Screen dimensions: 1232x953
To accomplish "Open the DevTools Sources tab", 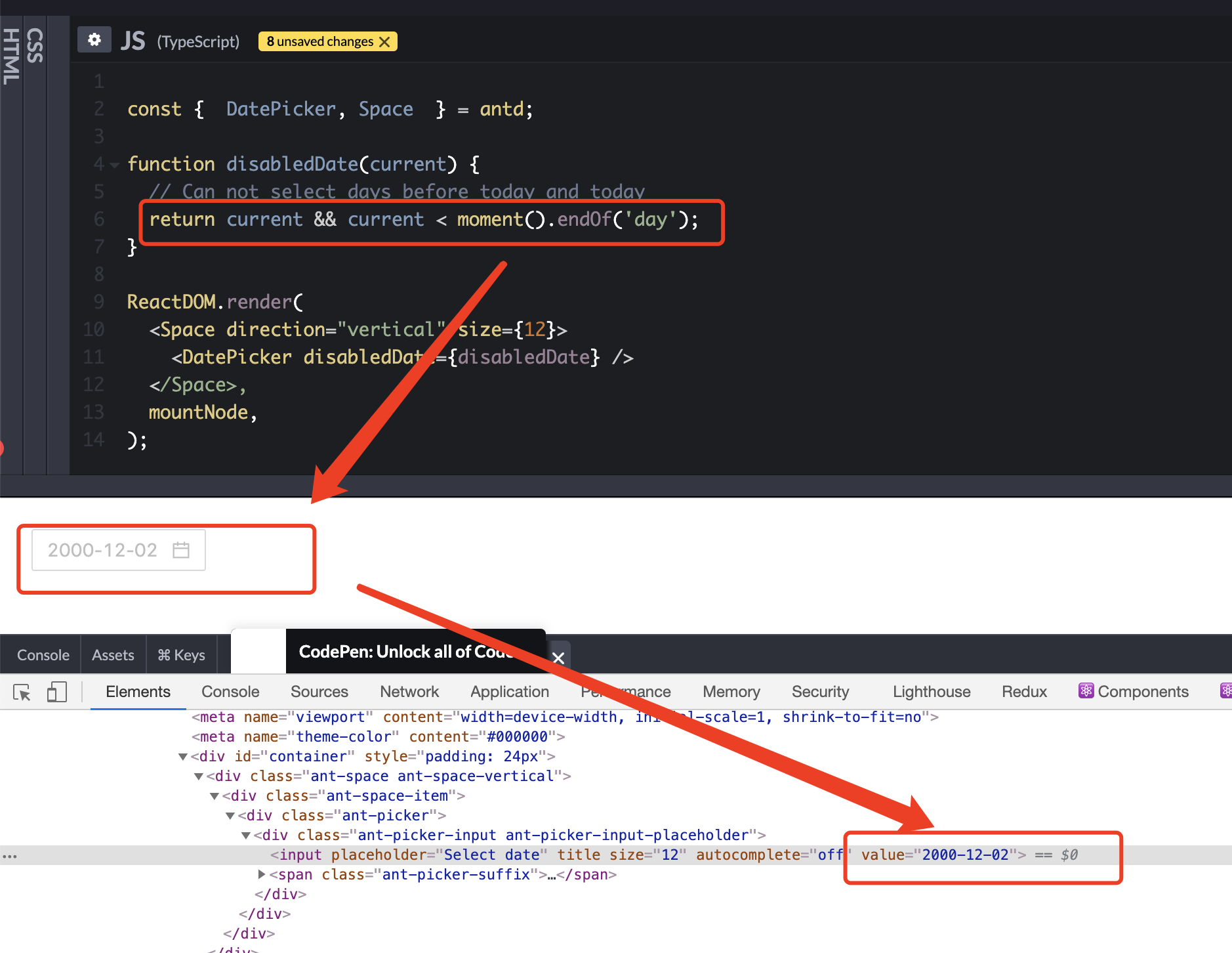I will 319,692.
